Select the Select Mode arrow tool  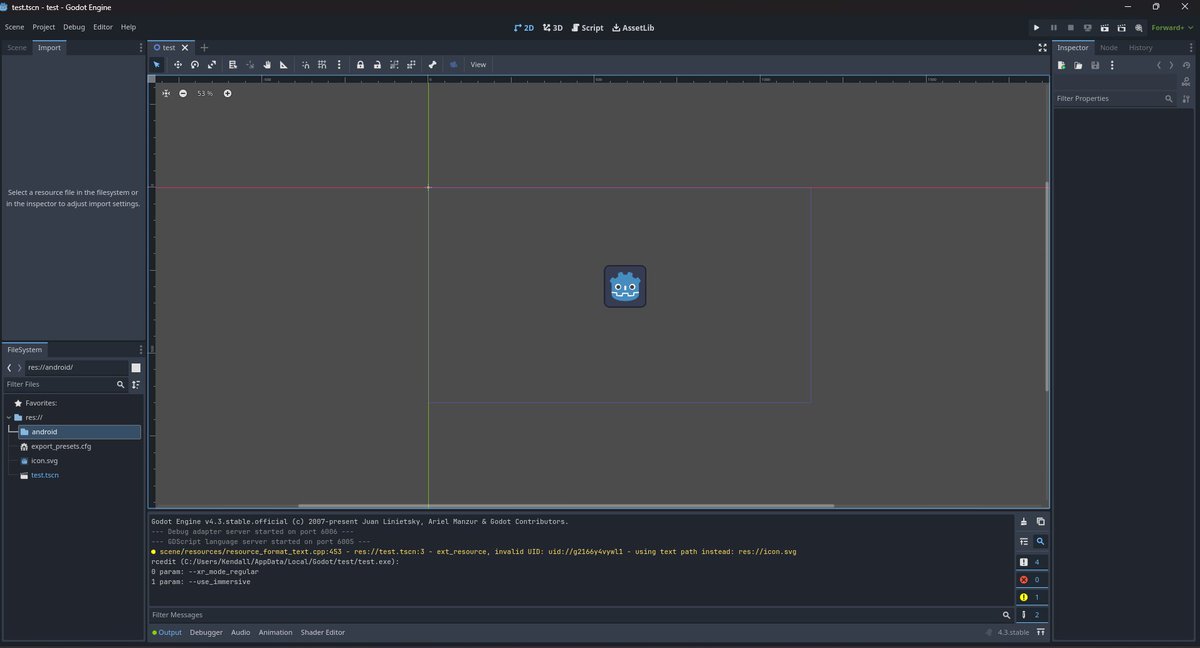pos(157,64)
